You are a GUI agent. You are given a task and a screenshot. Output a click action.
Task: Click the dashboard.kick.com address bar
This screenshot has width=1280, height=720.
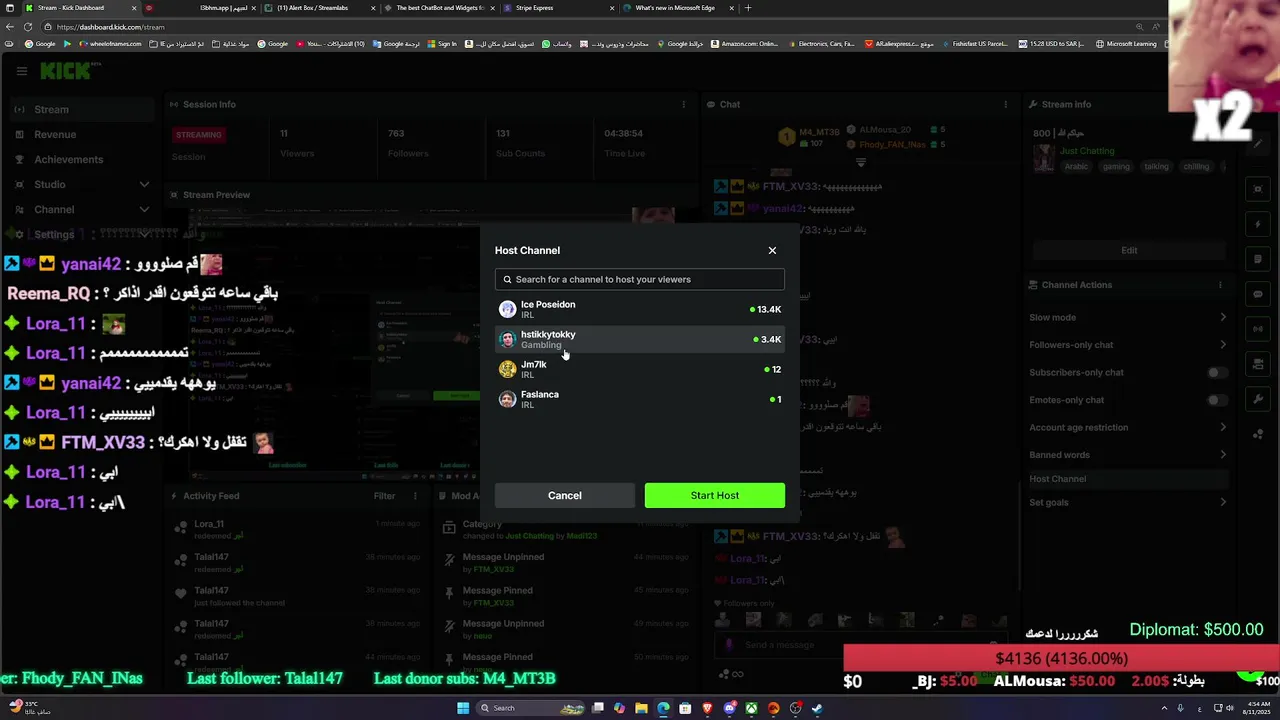[x=580, y=27]
